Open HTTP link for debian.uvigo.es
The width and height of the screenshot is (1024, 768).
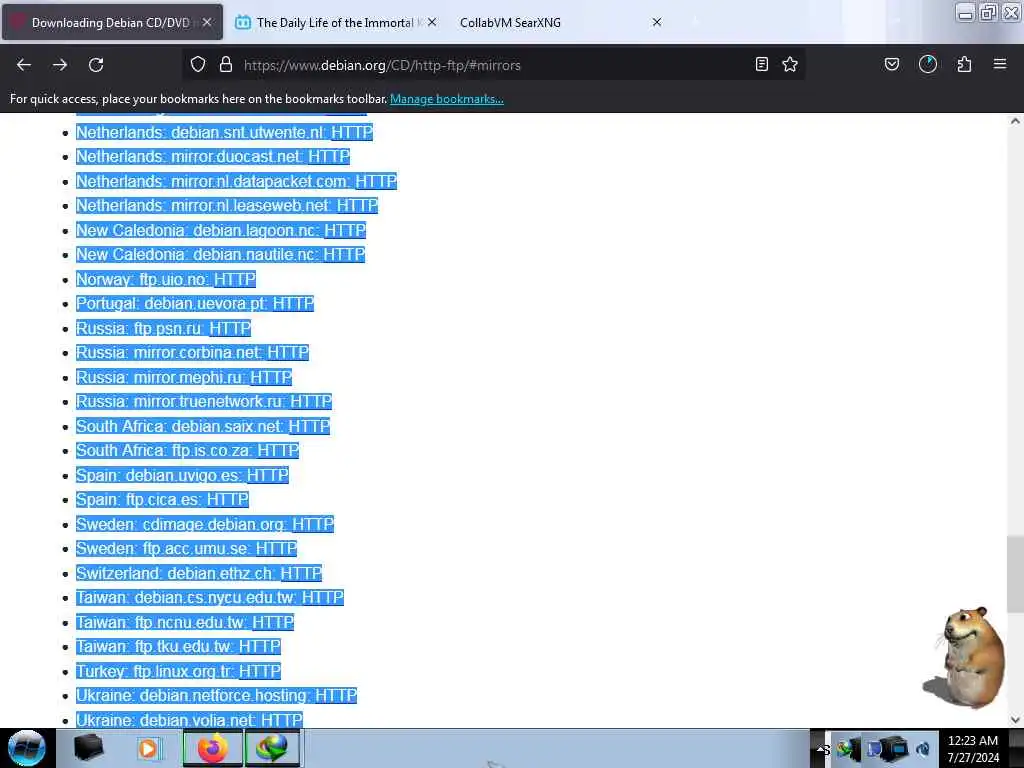[x=268, y=475]
